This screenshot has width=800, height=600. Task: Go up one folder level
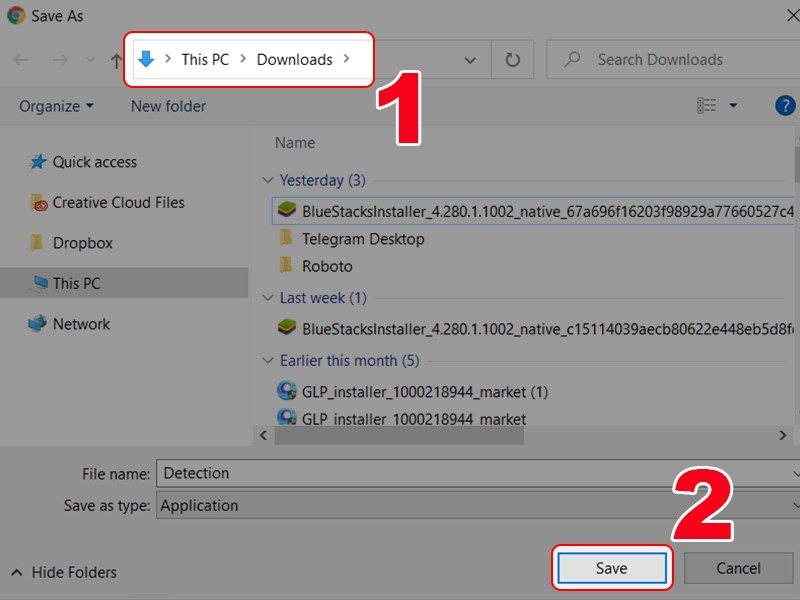(116, 61)
